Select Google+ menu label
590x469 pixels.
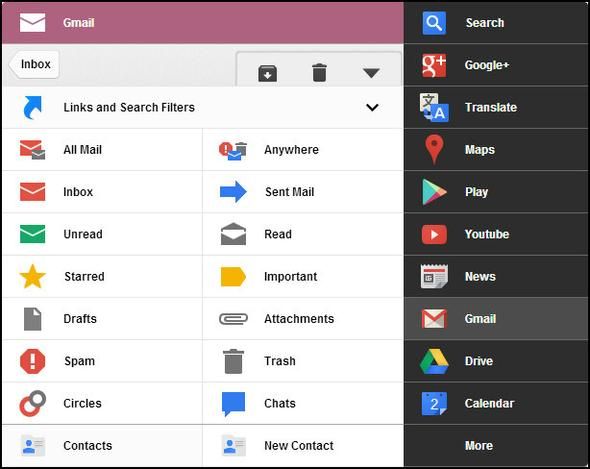tap(487, 65)
